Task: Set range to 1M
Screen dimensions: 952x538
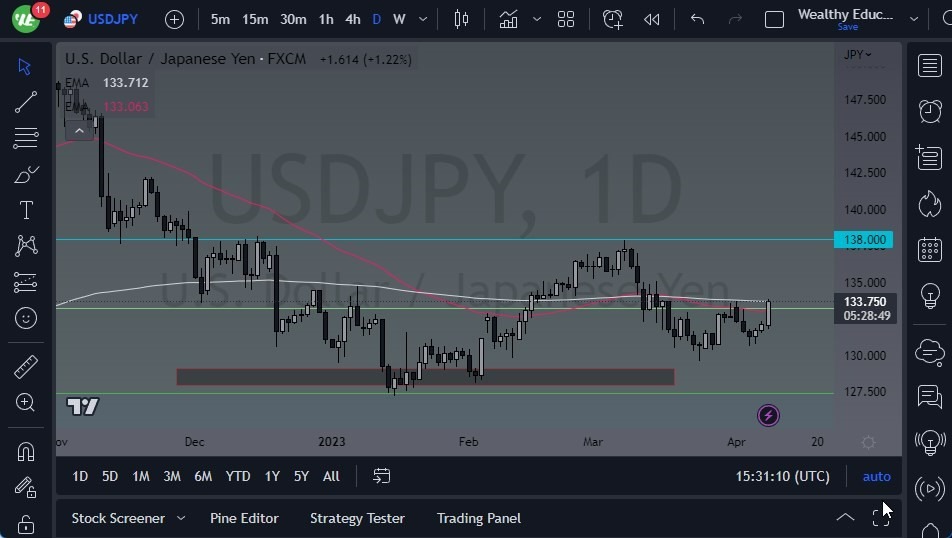Action: 141,476
